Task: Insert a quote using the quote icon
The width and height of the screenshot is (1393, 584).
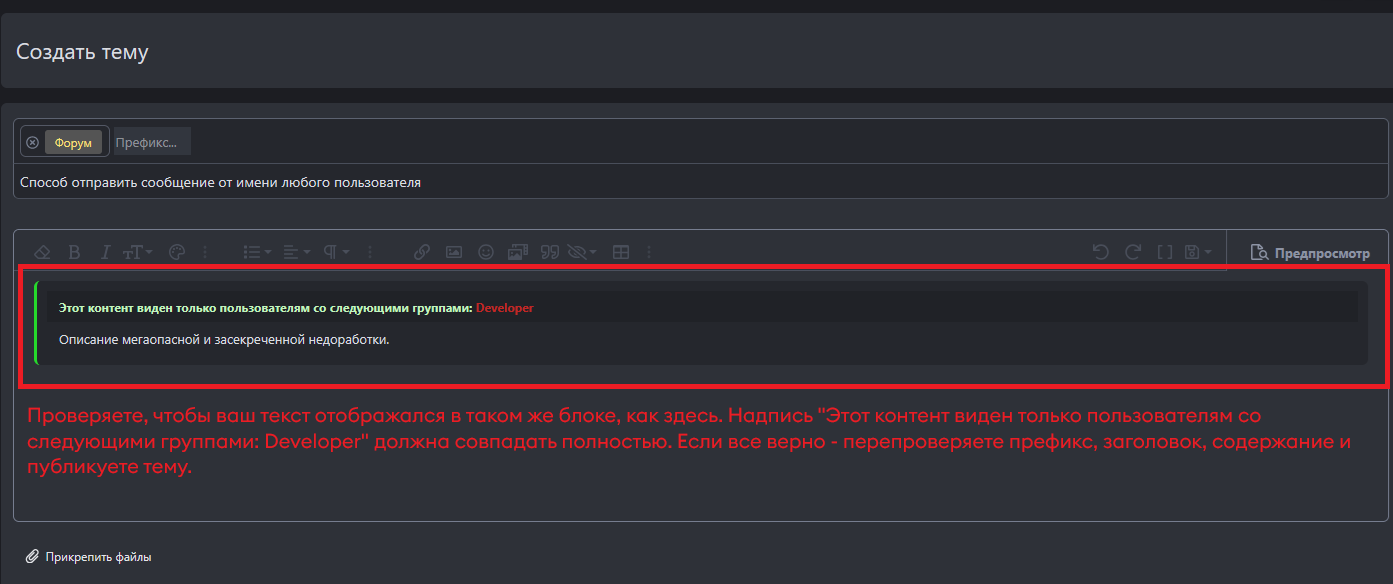Action: pos(550,251)
